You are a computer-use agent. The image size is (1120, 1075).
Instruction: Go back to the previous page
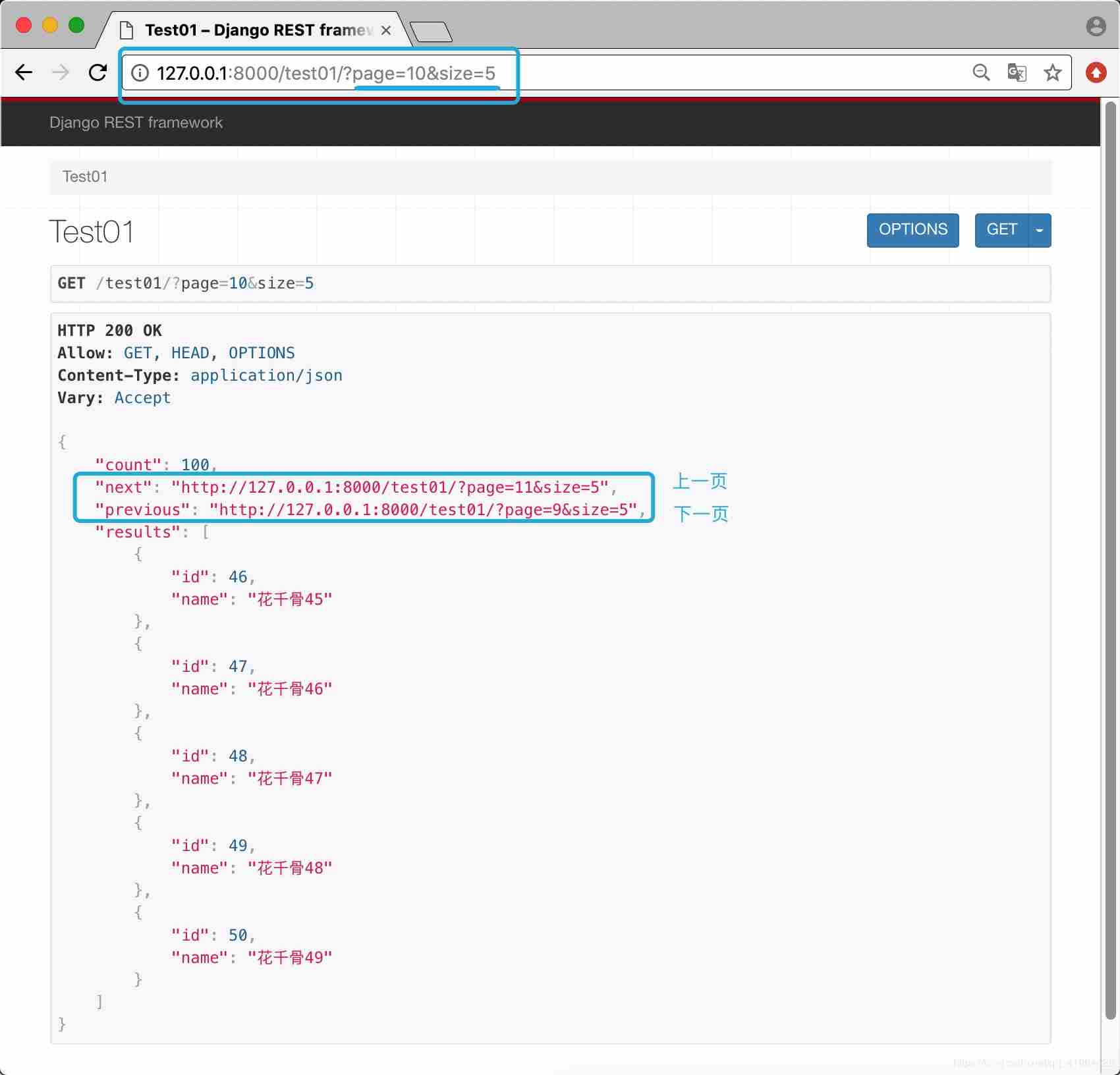24,72
